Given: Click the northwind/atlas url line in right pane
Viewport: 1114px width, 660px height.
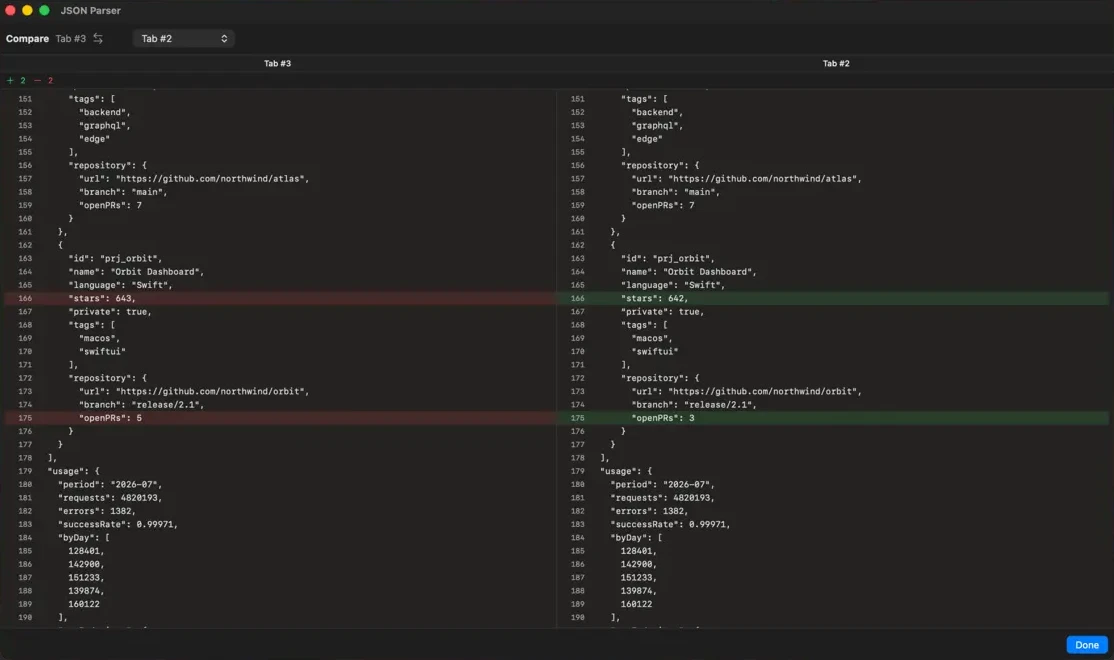Looking at the screenshot, I should [746, 178].
